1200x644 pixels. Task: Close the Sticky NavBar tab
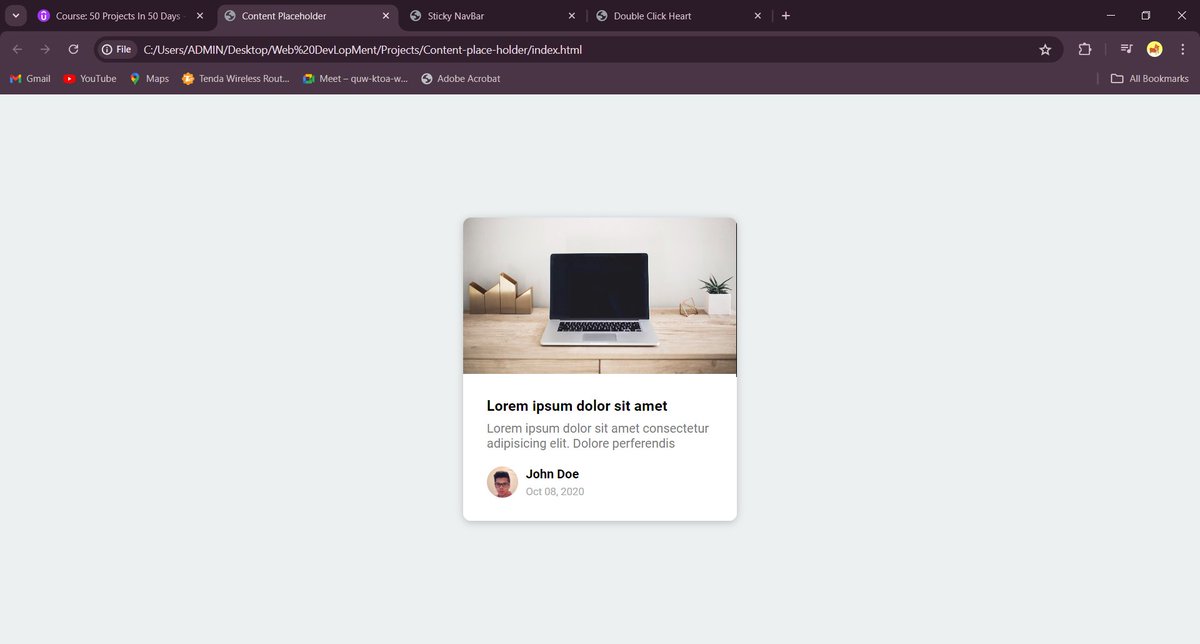pos(572,16)
